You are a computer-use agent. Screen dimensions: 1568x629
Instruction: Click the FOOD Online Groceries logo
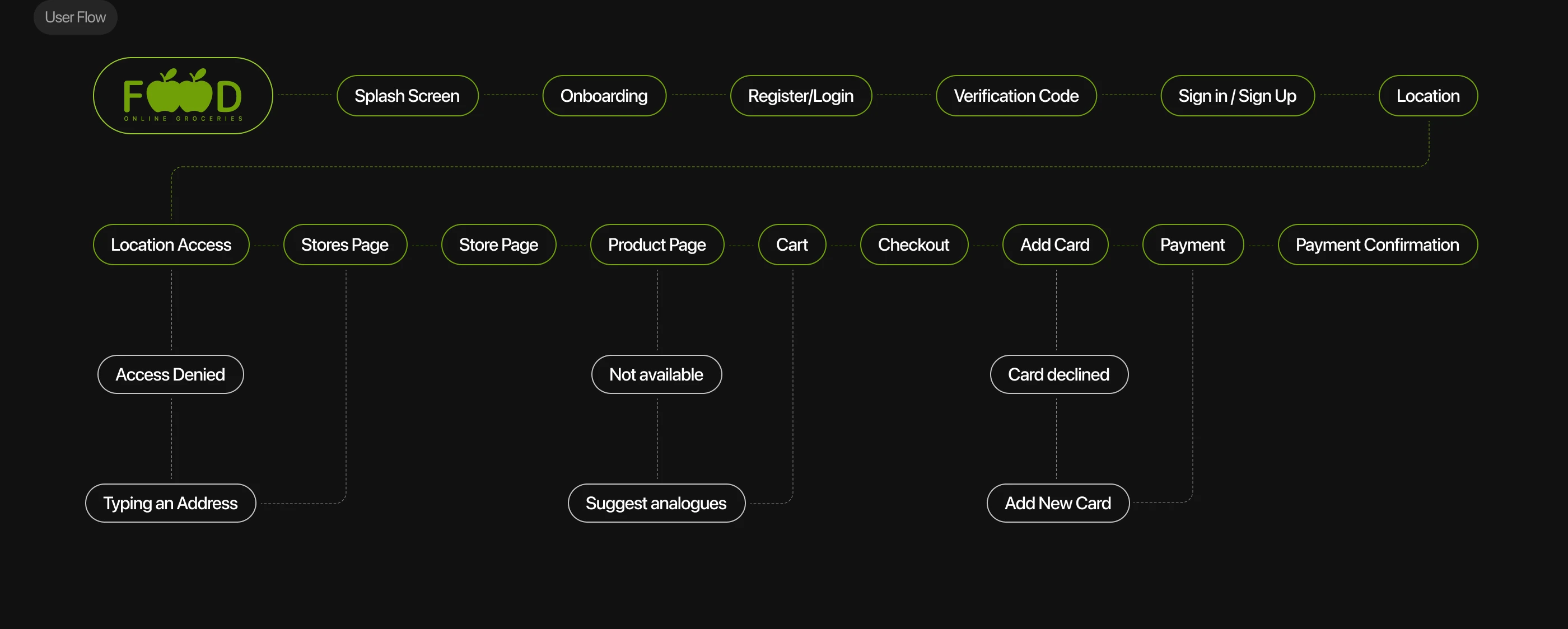click(183, 96)
